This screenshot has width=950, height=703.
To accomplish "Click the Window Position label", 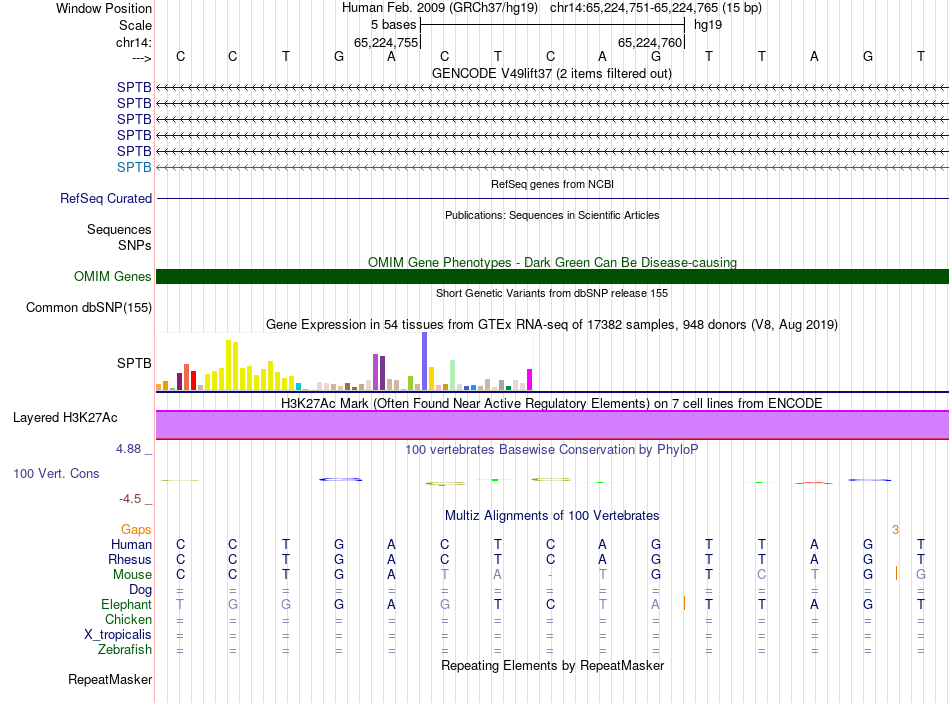I will (x=104, y=8).
